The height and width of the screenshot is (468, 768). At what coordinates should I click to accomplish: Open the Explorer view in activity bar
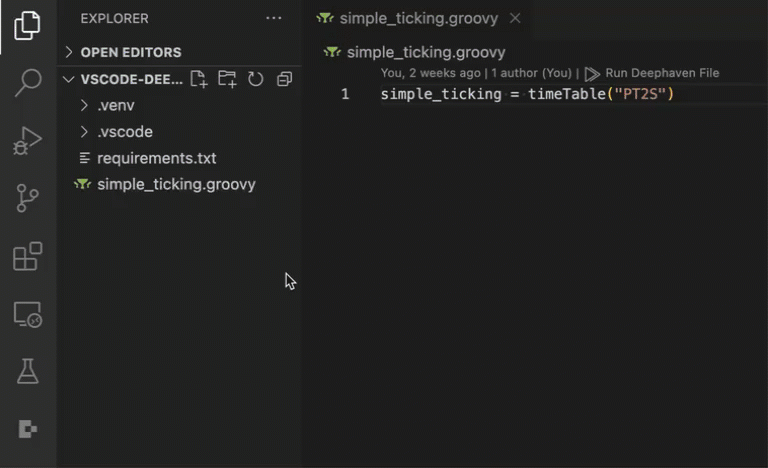click(28, 26)
